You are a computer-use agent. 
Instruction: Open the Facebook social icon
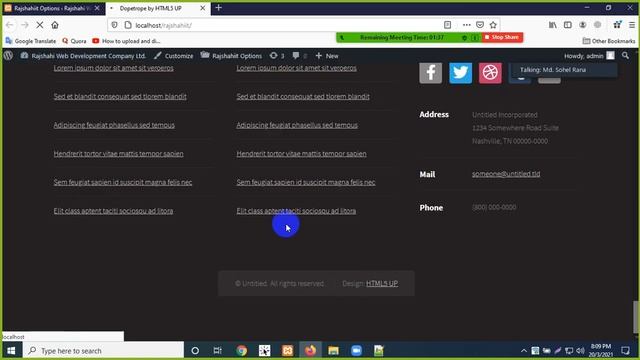coord(430,73)
